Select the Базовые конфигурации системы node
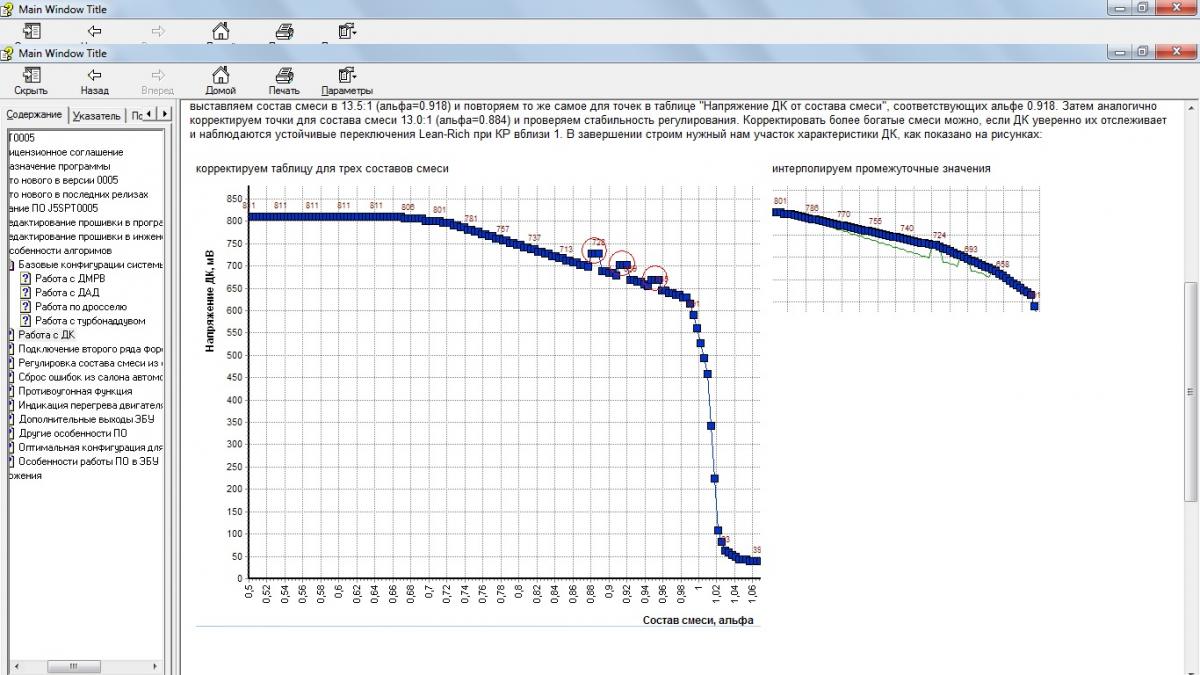This screenshot has height=675, width=1200. (x=90, y=265)
